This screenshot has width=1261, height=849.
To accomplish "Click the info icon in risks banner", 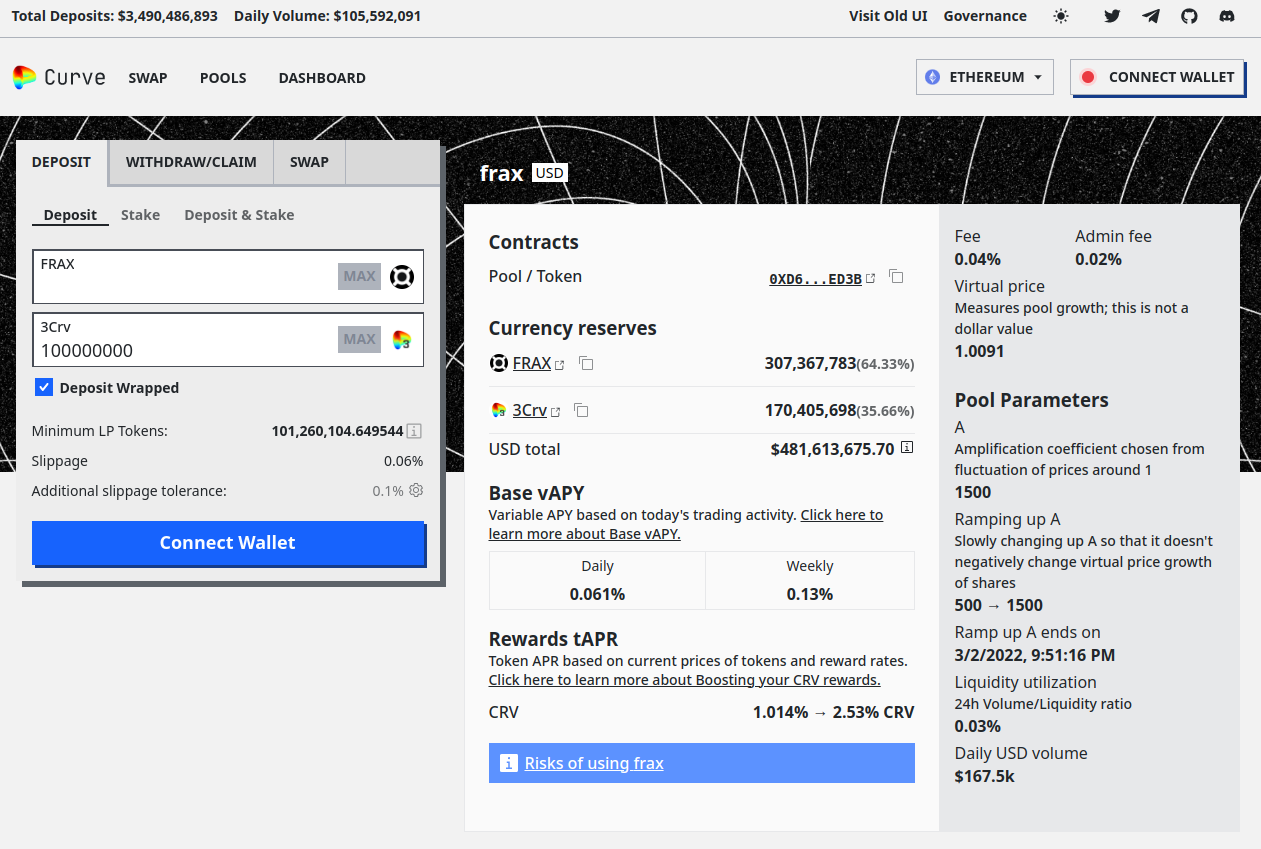I will 508,763.
